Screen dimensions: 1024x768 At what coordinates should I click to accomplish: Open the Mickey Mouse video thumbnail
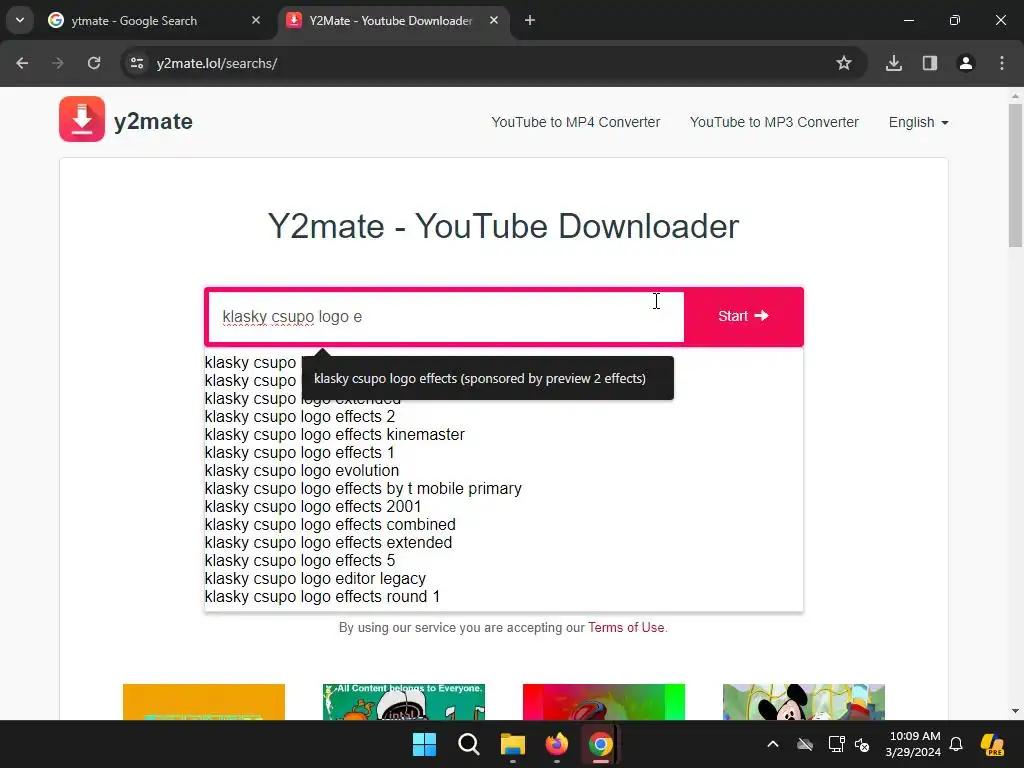pyautogui.click(x=803, y=702)
